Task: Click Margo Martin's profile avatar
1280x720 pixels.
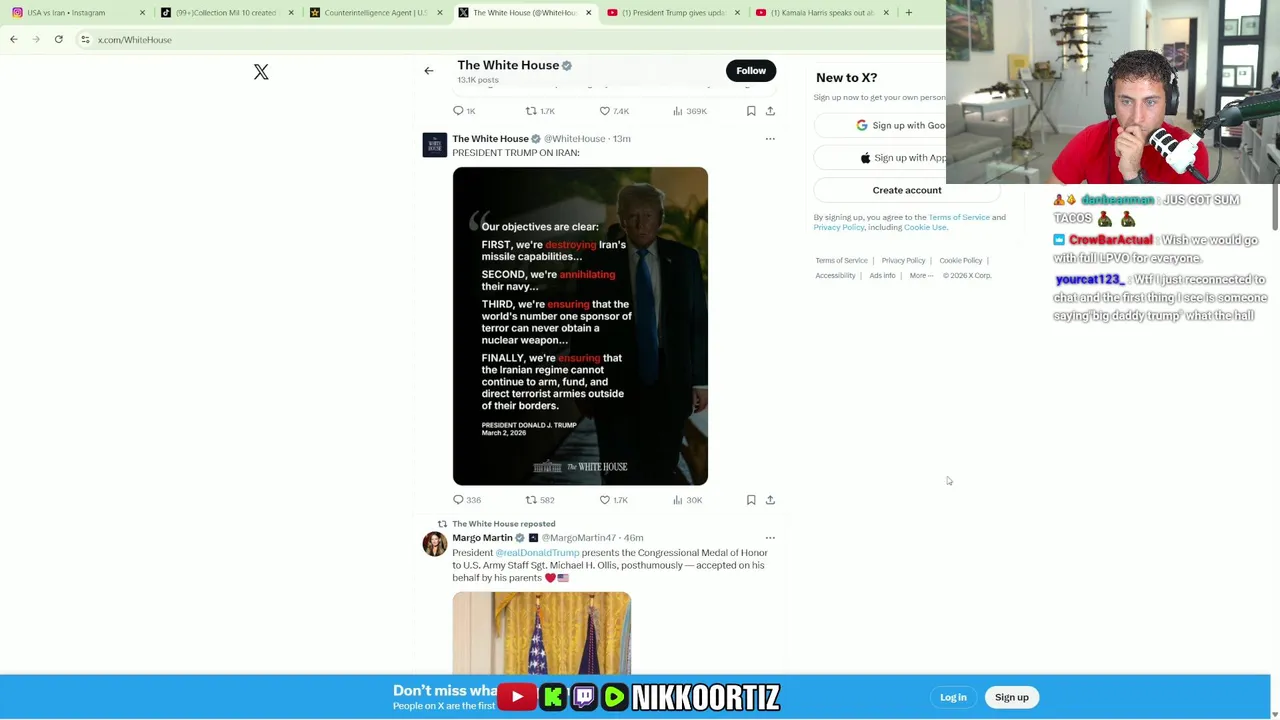Action: tap(435, 544)
